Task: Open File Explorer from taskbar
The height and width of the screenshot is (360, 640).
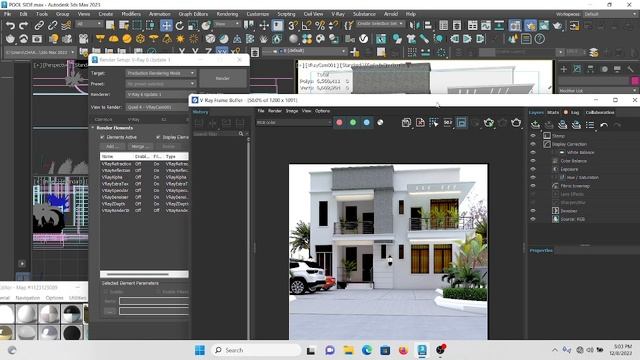Action: pos(348,350)
